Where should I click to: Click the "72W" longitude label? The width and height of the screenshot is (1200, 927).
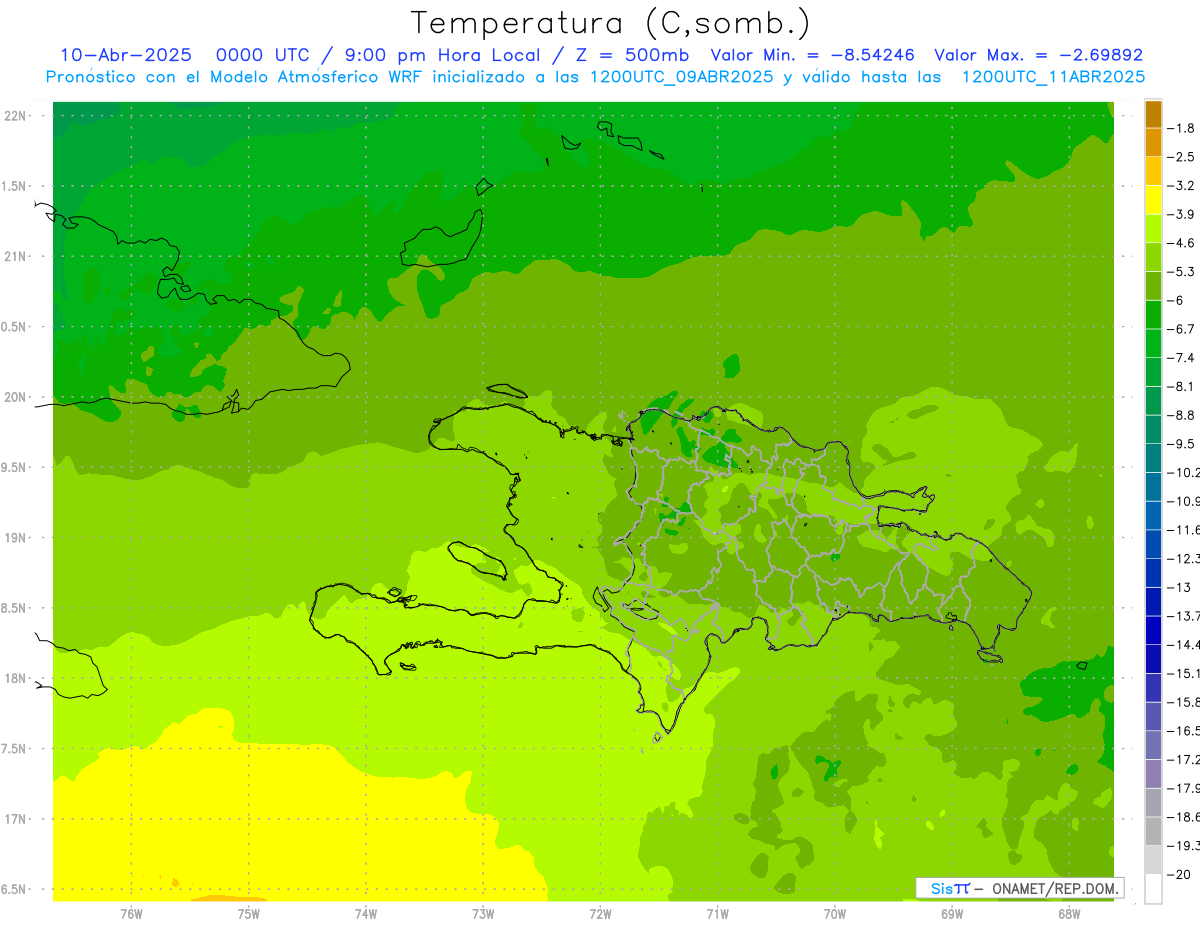point(600,913)
